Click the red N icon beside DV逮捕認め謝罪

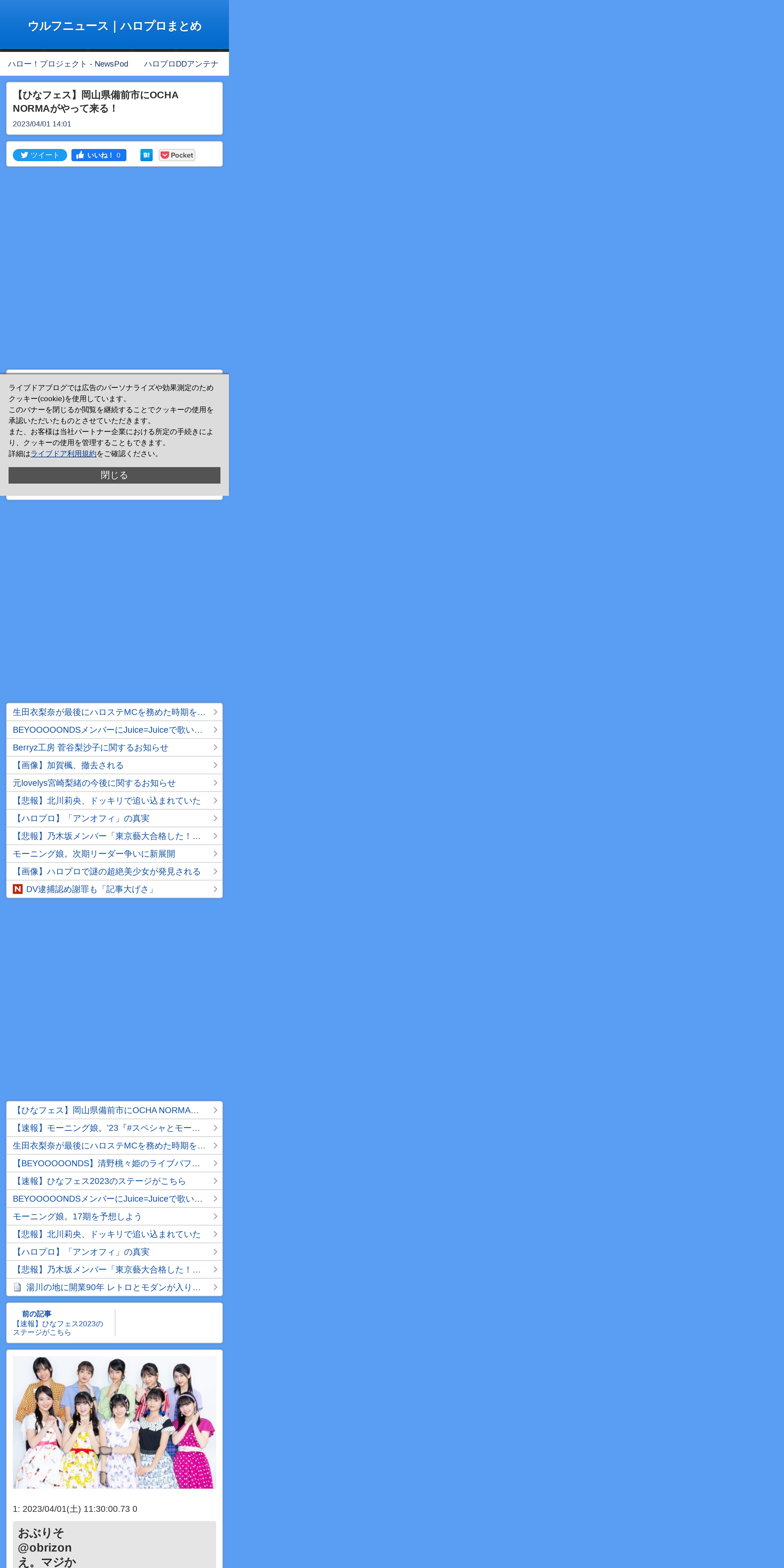point(18,889)
